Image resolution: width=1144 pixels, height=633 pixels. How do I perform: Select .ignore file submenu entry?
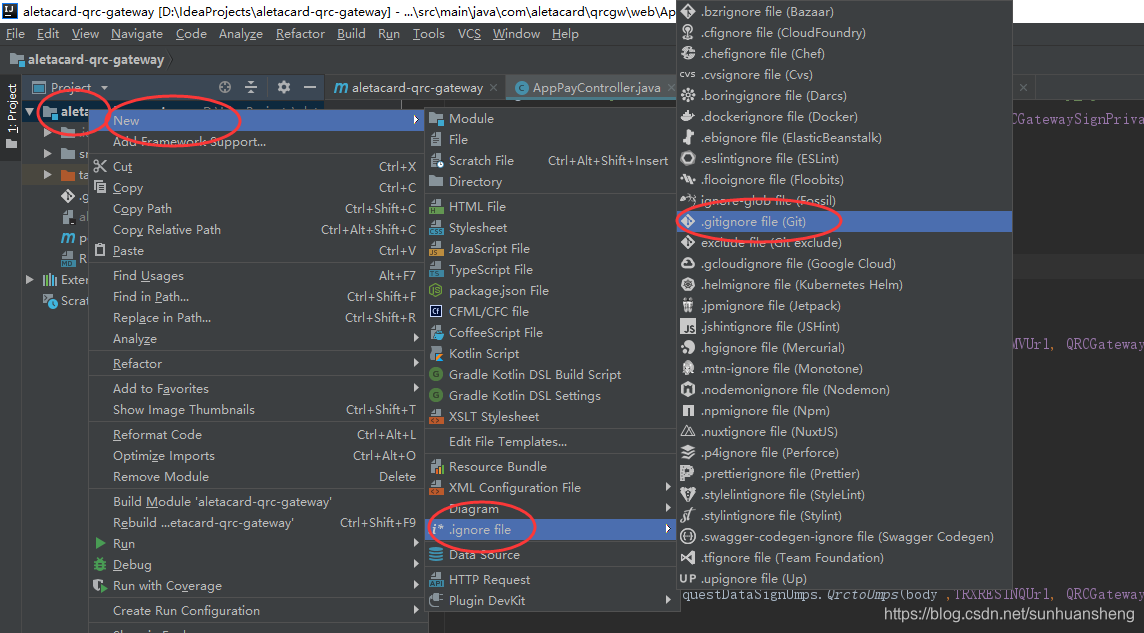550,529
